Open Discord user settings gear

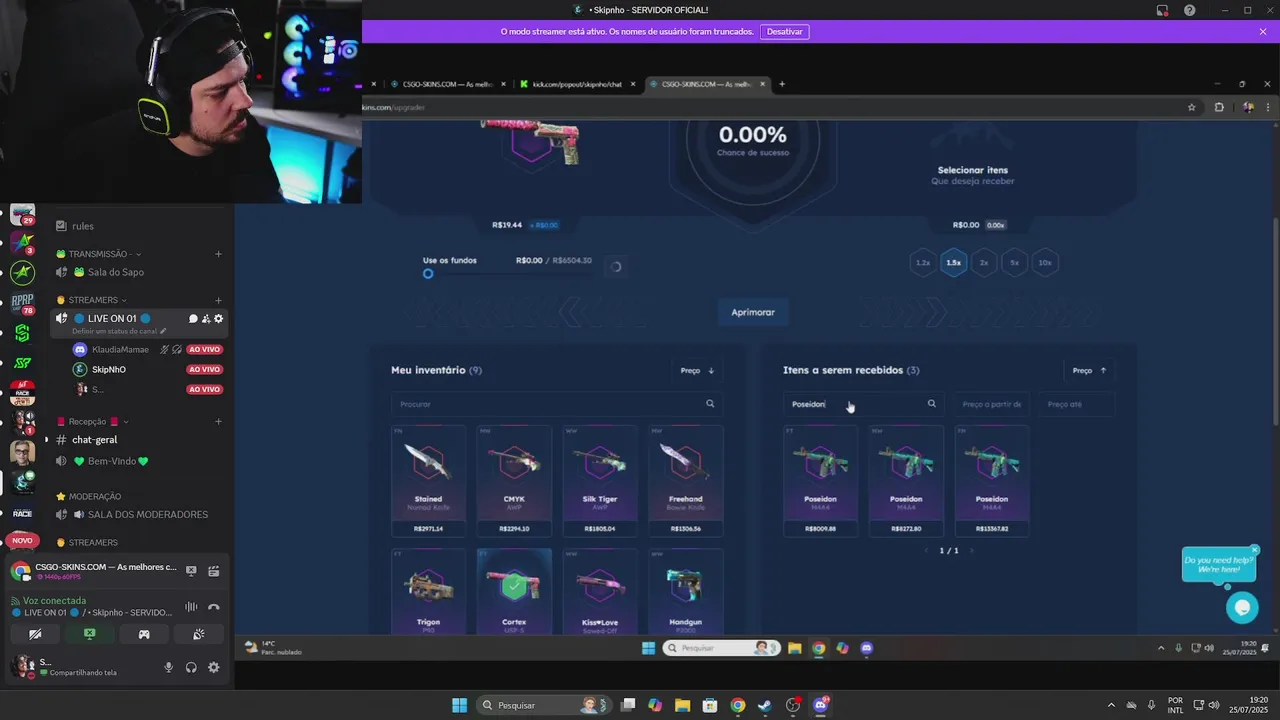click(213, 667)
